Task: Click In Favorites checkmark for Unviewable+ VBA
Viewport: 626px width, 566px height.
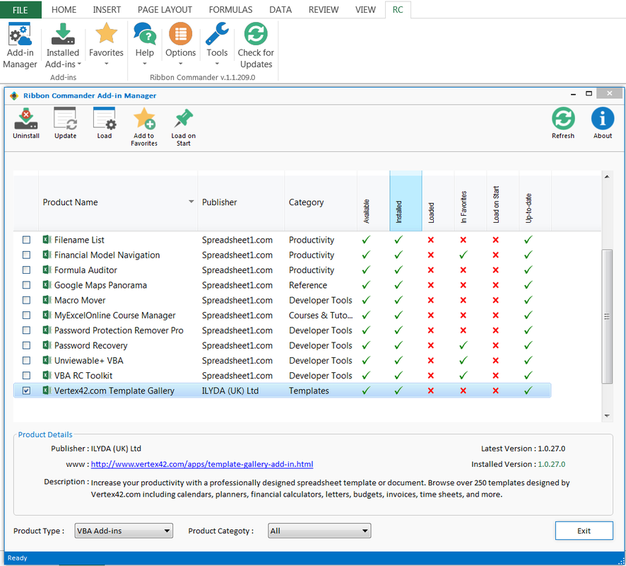Action: tap(463, 360)
